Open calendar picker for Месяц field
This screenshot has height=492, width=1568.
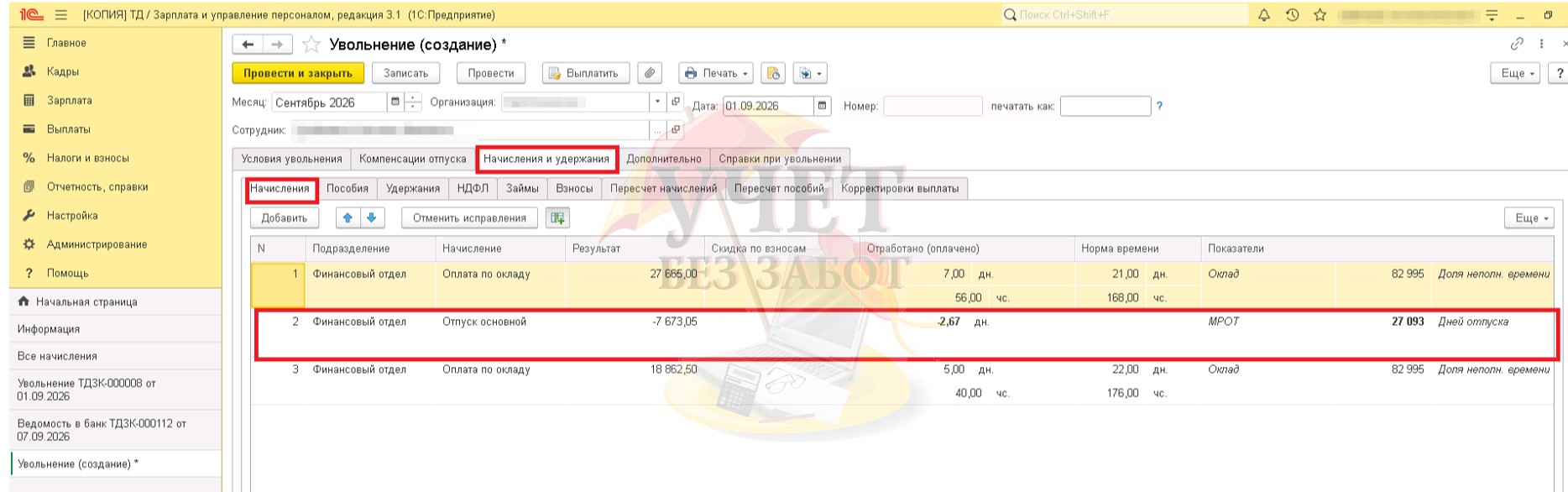tap(395, 102)
